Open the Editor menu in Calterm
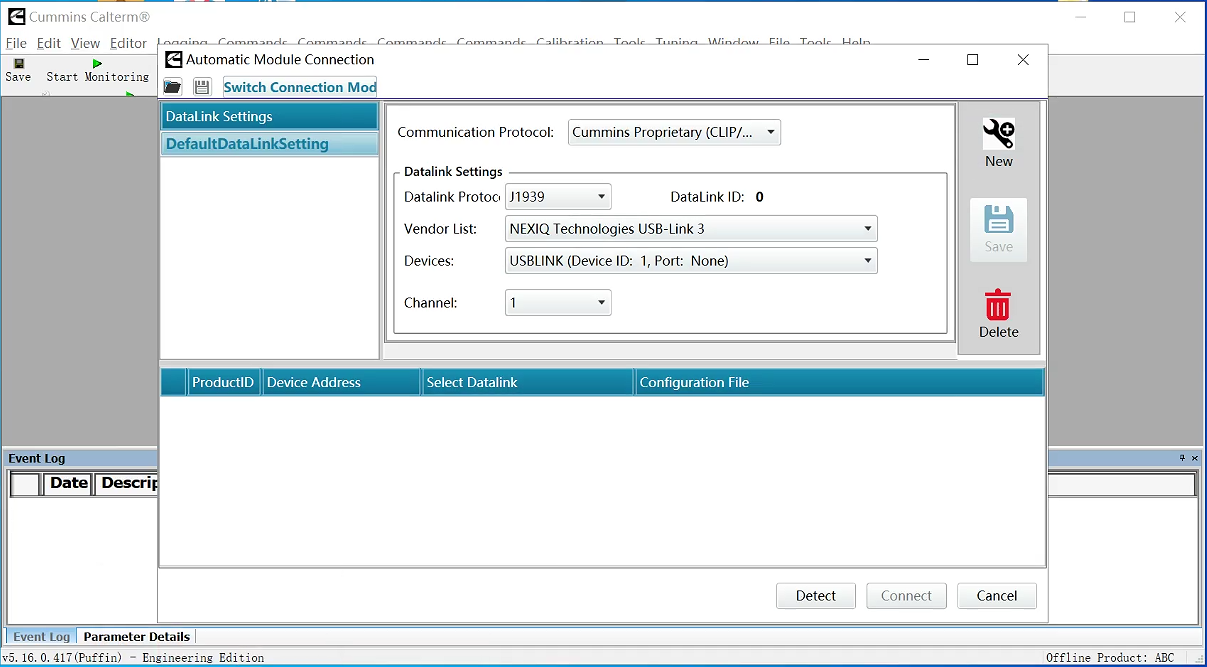Image resolution: width=1207 pixels, height=667 pixels. 128,43
